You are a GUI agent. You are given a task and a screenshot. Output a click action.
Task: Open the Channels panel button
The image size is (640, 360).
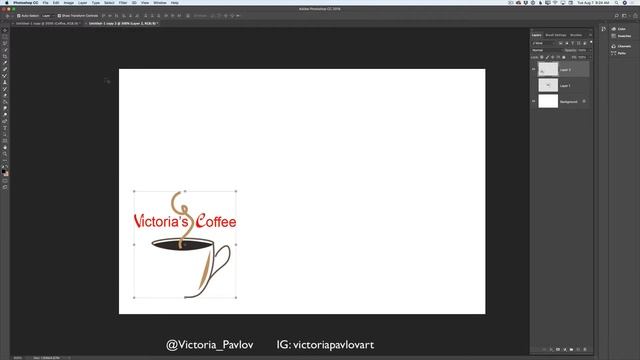621,46
